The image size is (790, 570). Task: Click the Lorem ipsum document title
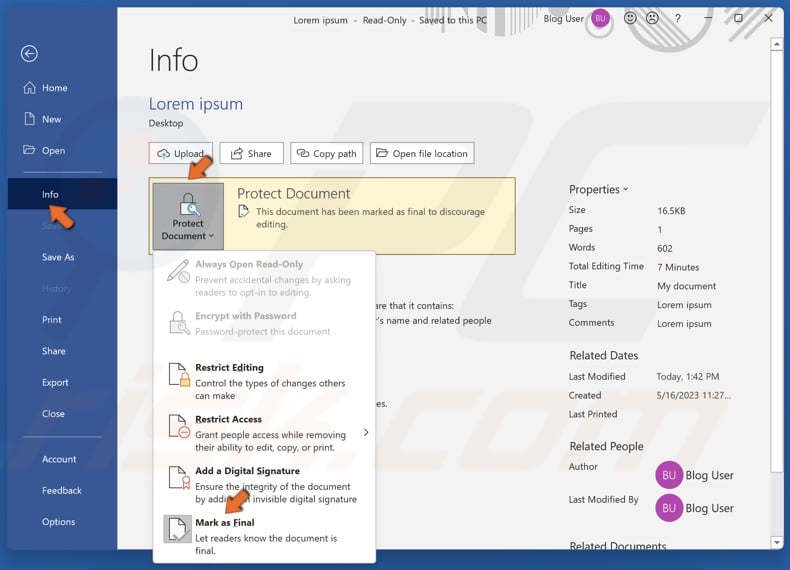pyautogui.click(x=195, y=104)
